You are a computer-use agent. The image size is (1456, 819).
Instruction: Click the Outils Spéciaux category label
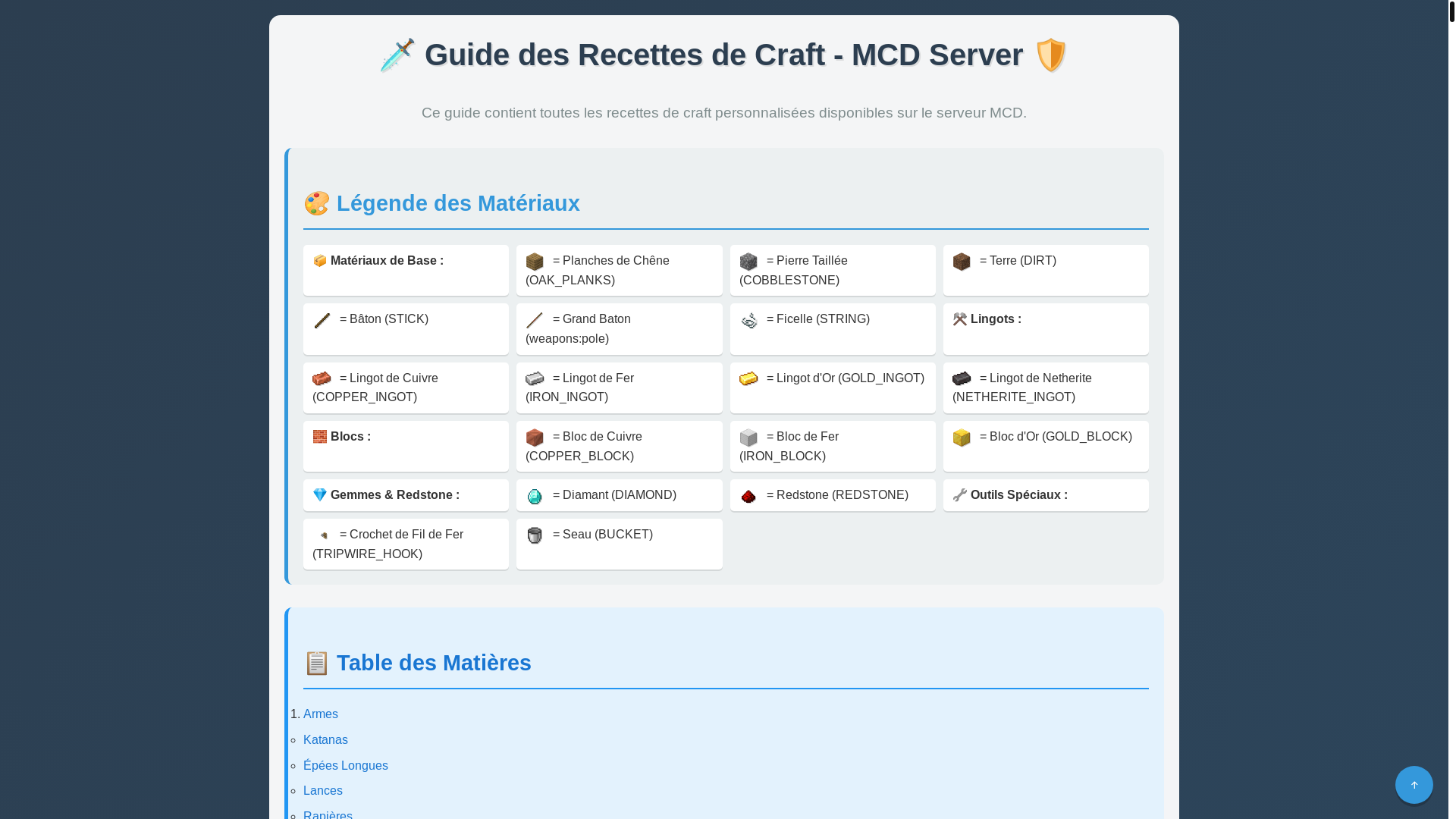click(1019, 495)
